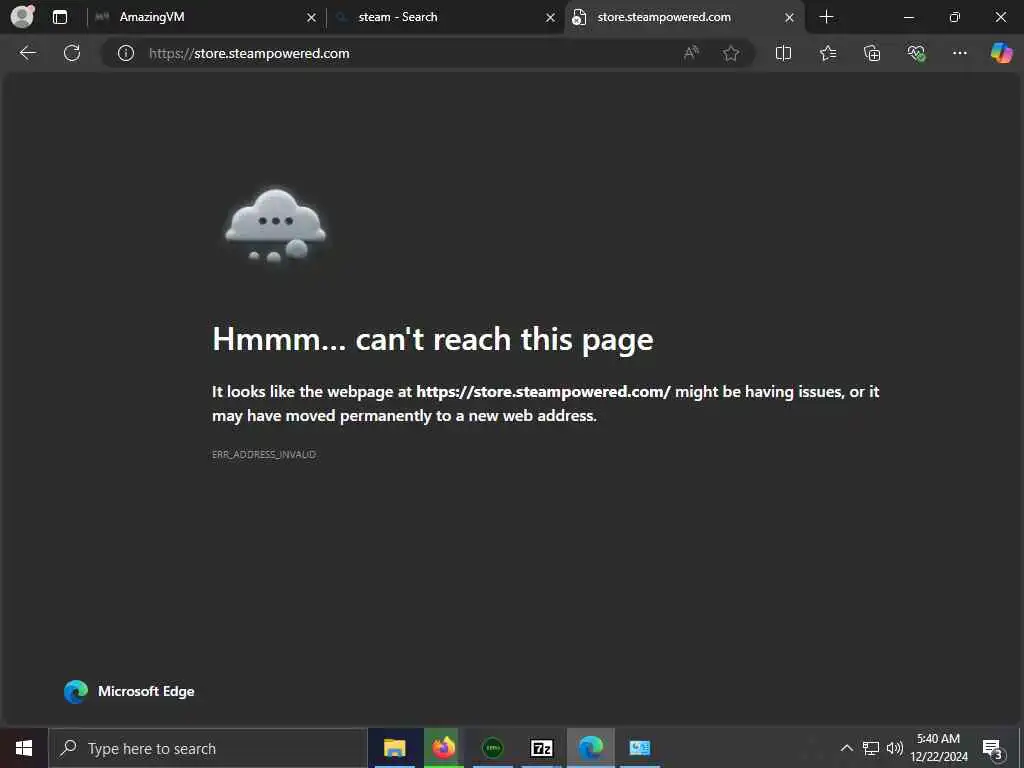Launch Firefox from taskbar
1024x768 pixels.
point(443,748)
